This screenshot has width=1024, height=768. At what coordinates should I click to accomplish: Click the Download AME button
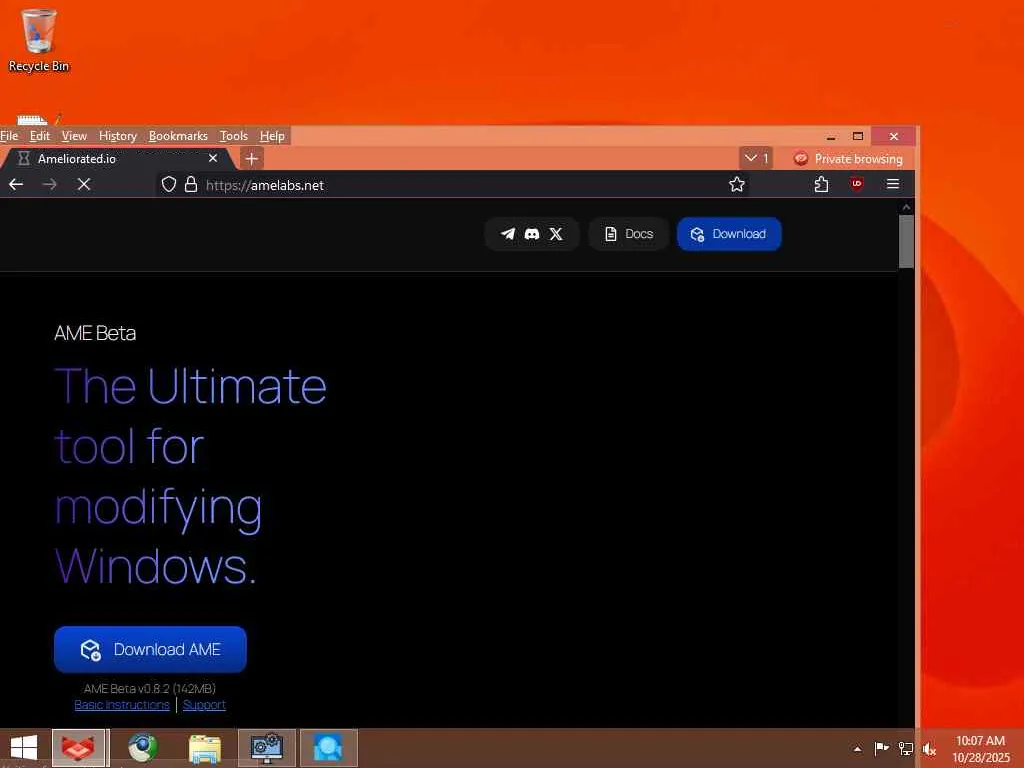click(x=150, y=650)
